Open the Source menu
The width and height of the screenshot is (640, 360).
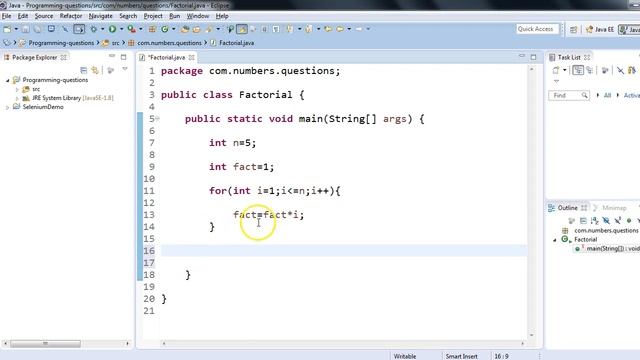pyautogui.click(x=44, y=16)
